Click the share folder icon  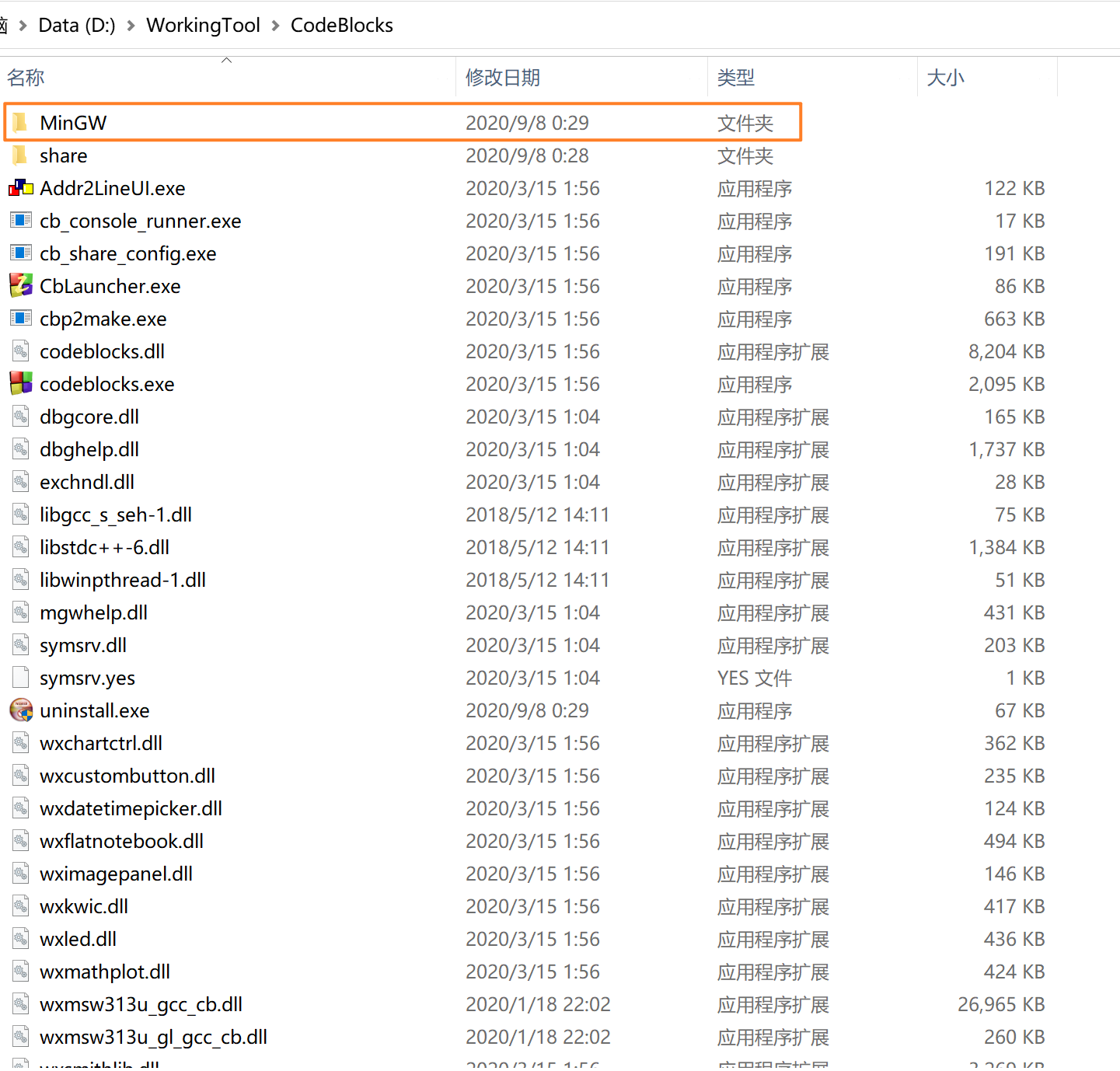pos(19,155)
